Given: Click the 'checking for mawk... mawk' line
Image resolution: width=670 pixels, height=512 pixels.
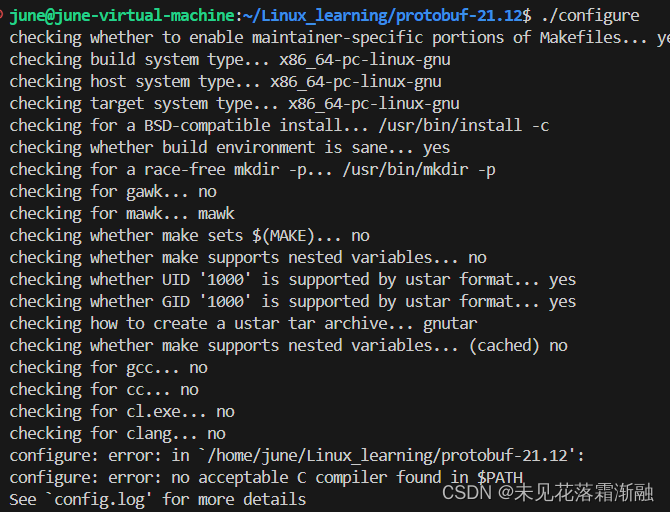Looking at the screenshot, I should coord(122,214).
